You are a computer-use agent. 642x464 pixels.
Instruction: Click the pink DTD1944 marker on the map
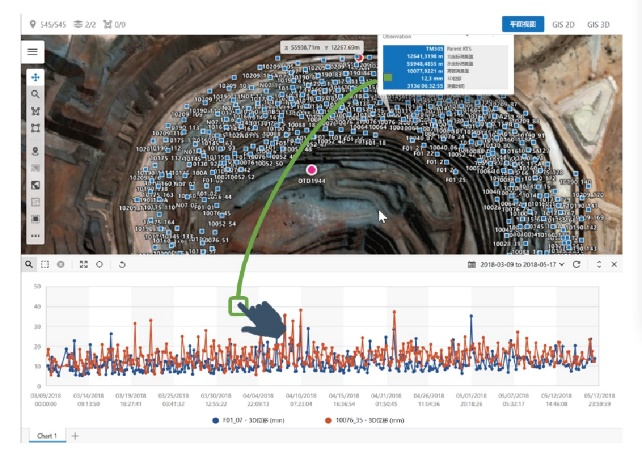pos(312,170)
